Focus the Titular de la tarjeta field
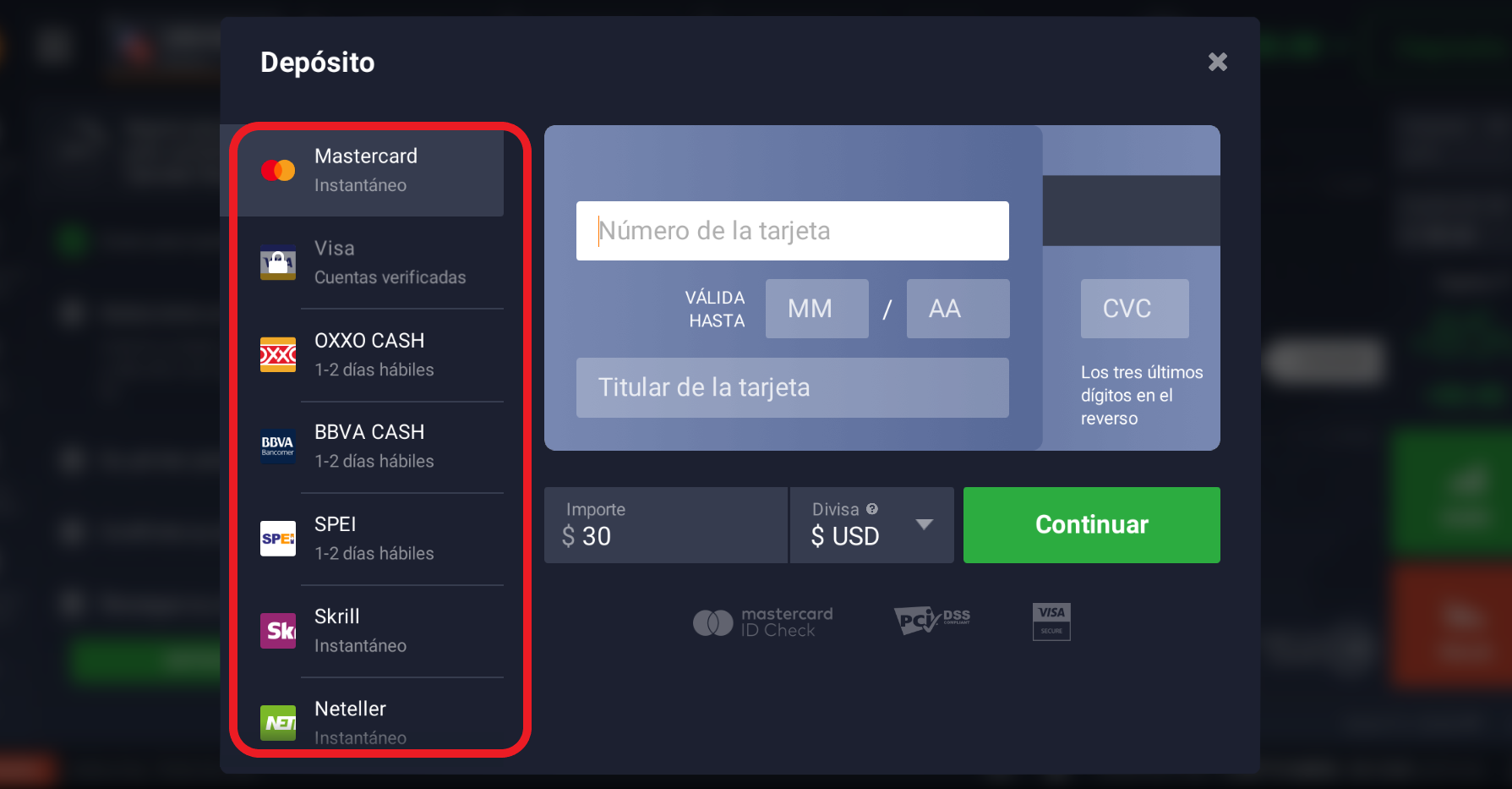This screenshot has height=789, width=1512. 793,387
